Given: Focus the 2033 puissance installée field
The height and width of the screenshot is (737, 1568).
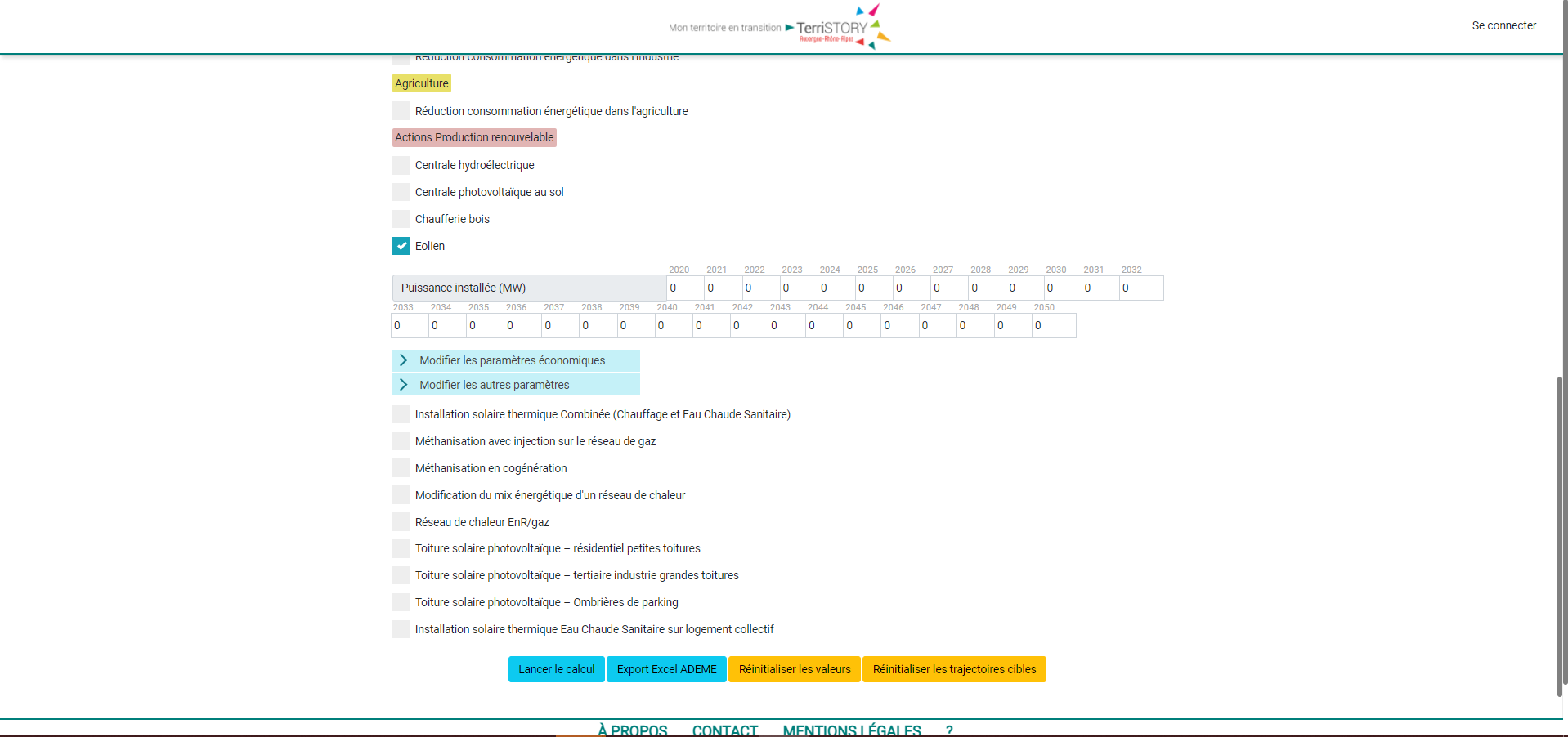Looking at the screenshot, I should point(410,325).
